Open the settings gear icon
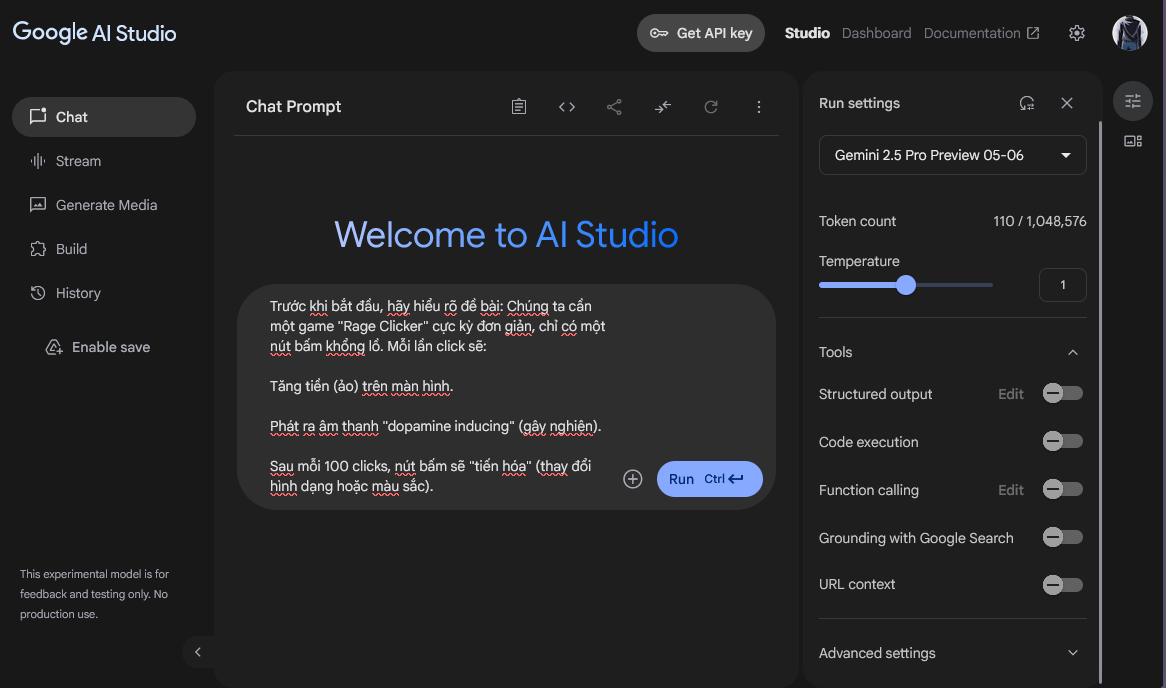Viewport: 1166px width, 688px height. point(1077,33)
